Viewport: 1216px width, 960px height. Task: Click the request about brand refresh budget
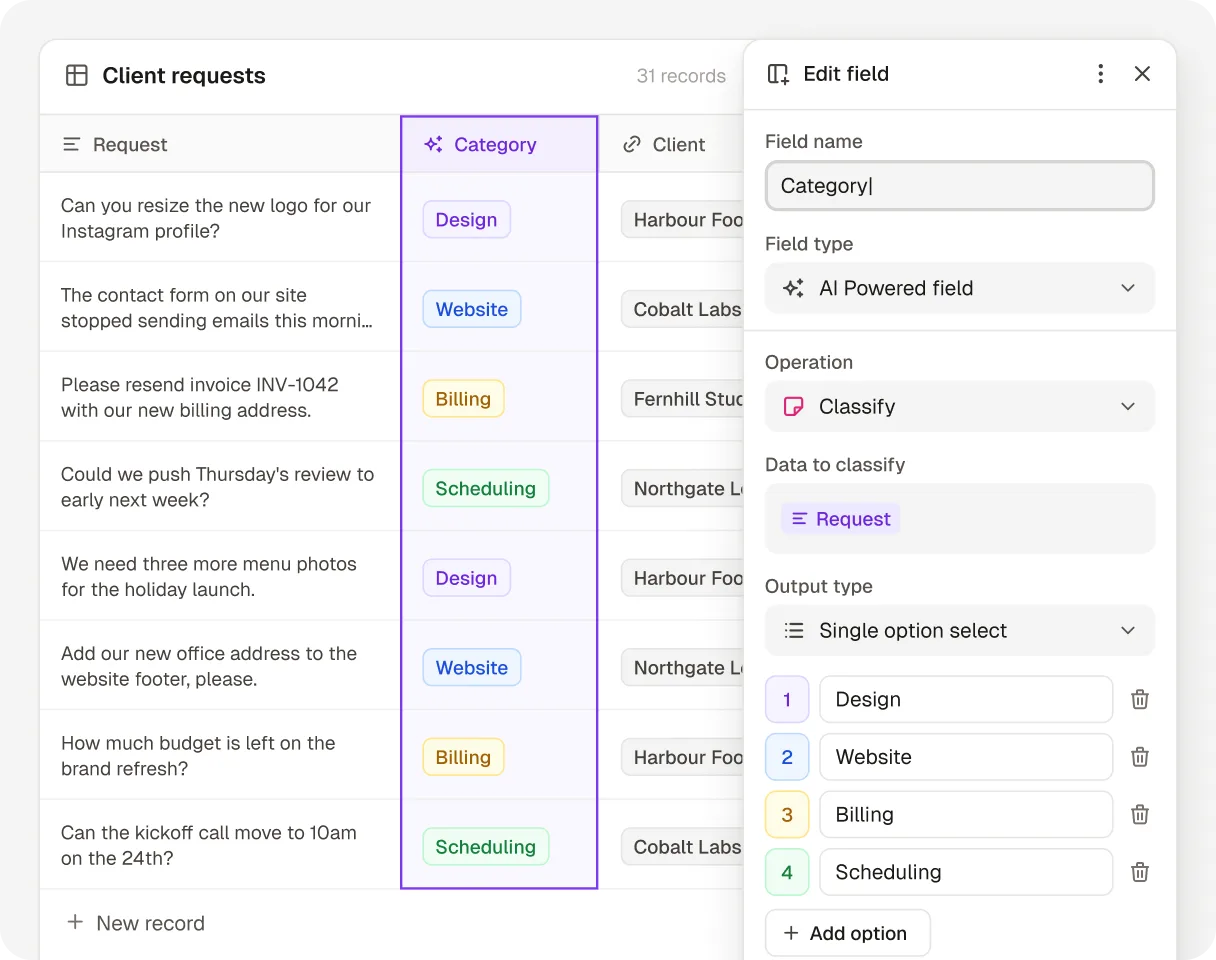(198, 755)
